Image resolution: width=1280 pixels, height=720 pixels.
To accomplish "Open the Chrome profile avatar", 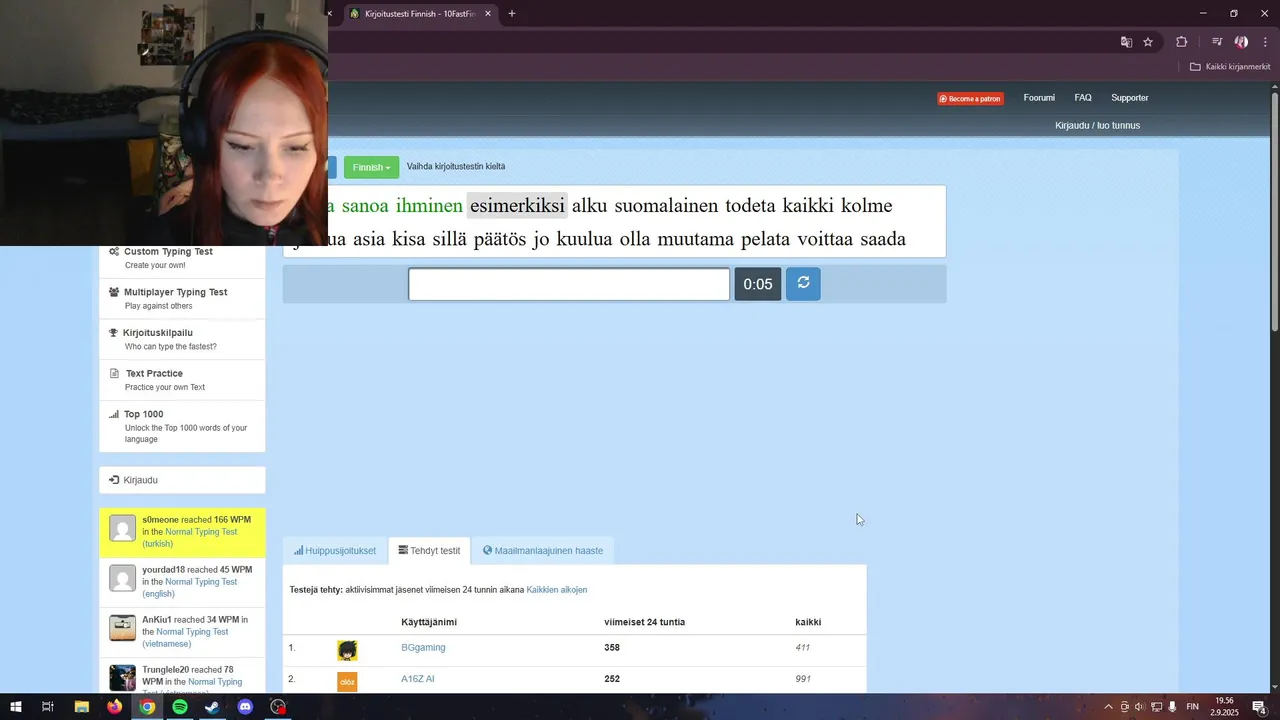I will tap(1241, 42).
